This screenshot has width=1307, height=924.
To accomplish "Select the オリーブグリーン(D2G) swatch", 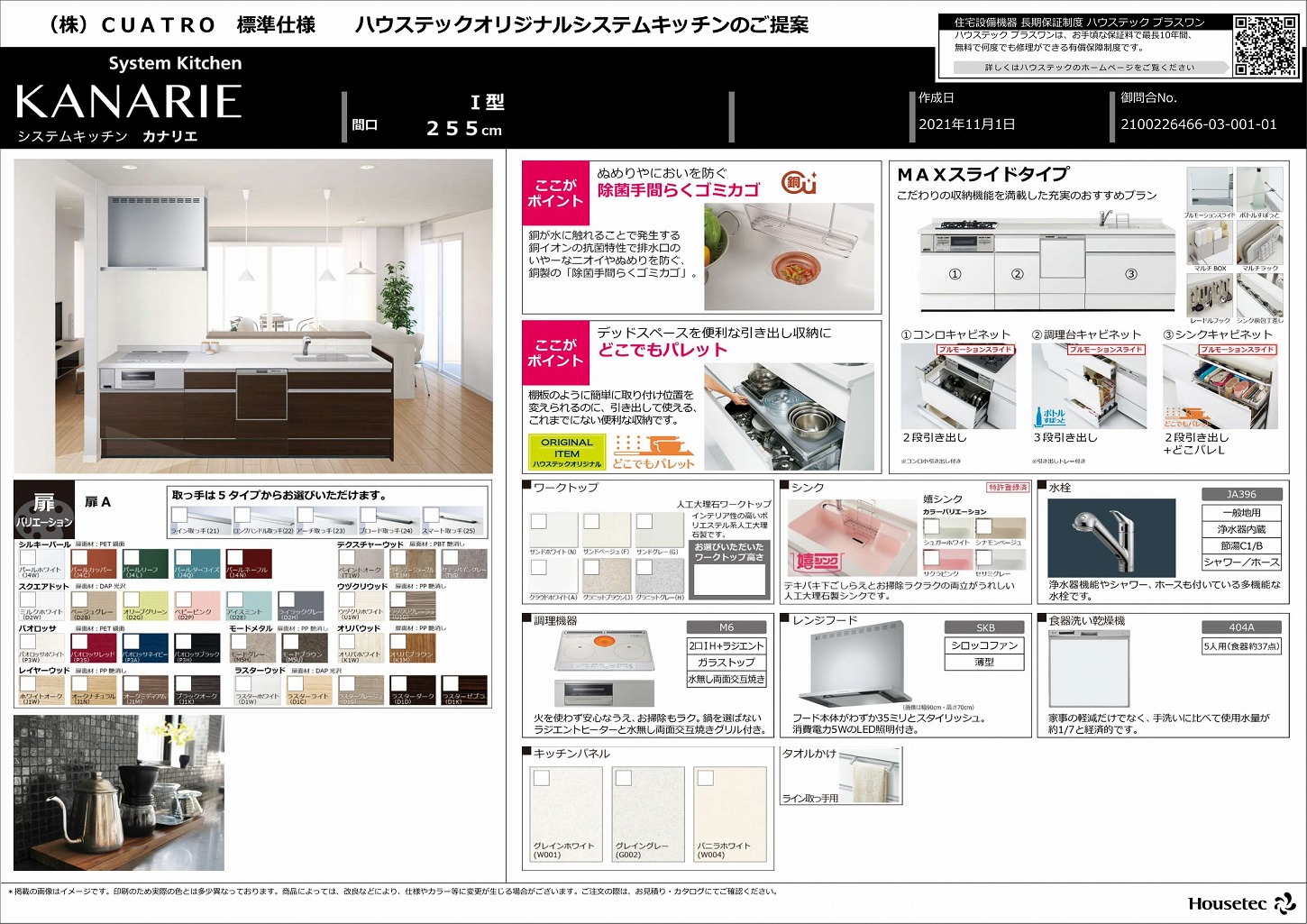I will (144, 606).
